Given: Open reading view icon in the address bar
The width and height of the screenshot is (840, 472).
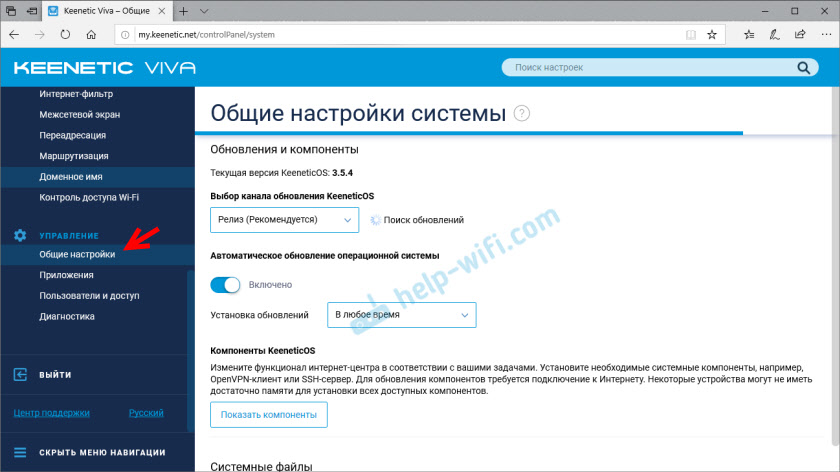Looking at the screenshot, I should 691,35.
